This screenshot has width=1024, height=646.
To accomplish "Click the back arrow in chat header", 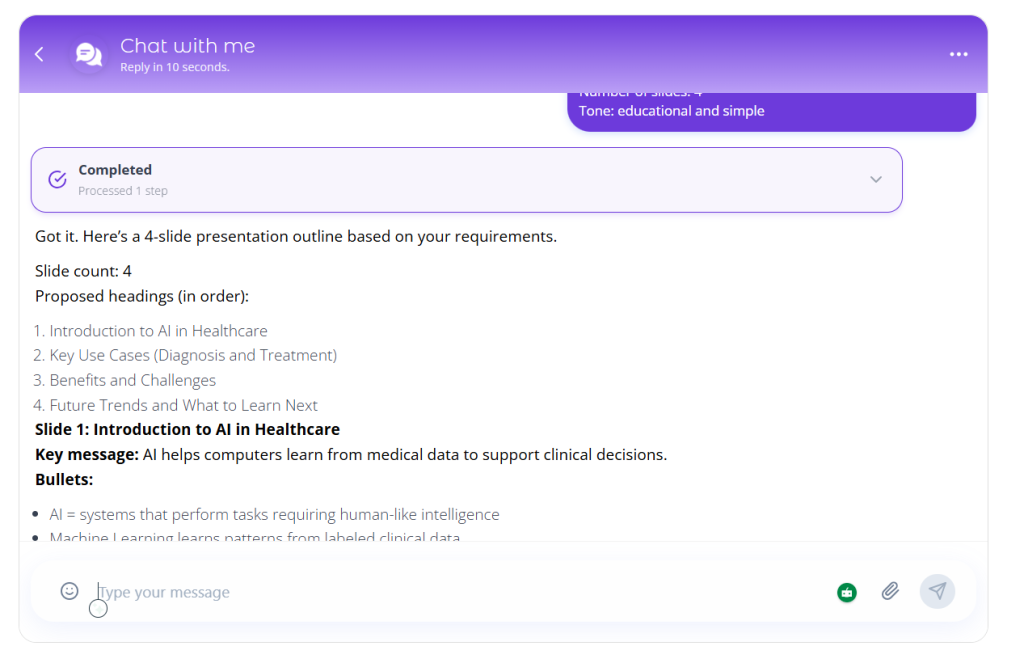I will pos(39,54).
